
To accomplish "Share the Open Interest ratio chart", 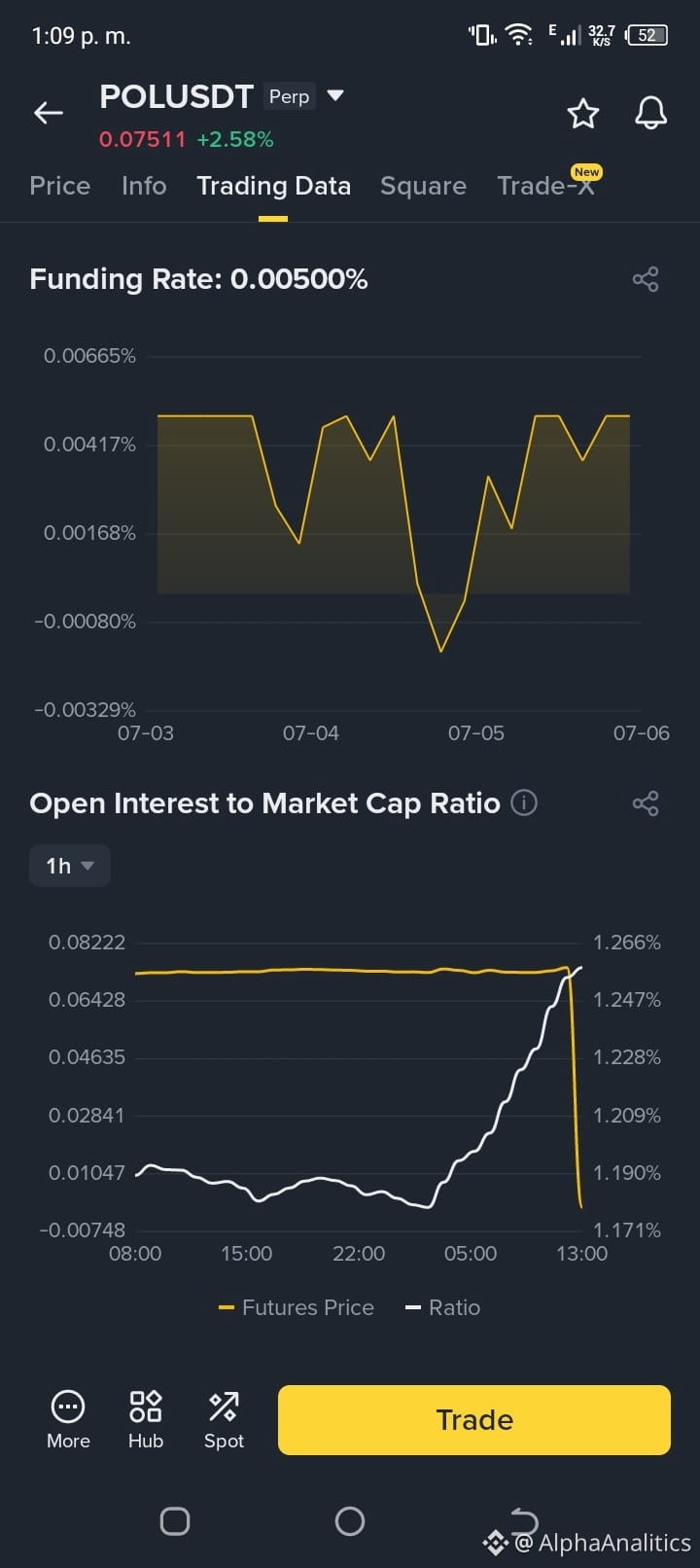I will (646, 803).
